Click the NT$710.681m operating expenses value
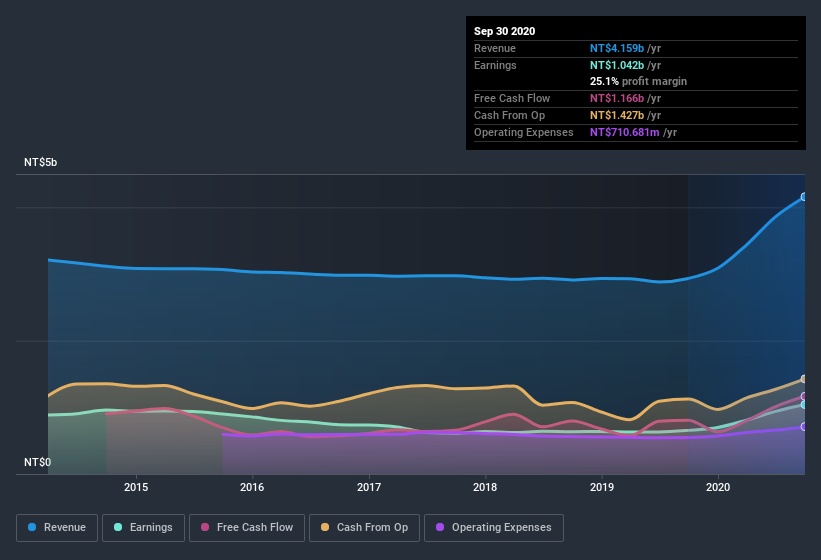Viewport: 821px width, 560px height. 625,132
